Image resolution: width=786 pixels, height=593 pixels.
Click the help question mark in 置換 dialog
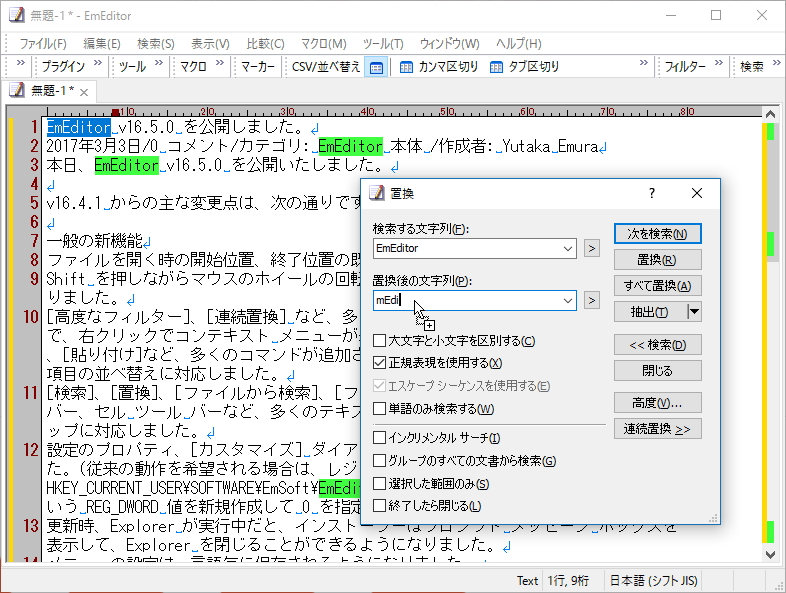pyautogui.click(x=651, y=193)
